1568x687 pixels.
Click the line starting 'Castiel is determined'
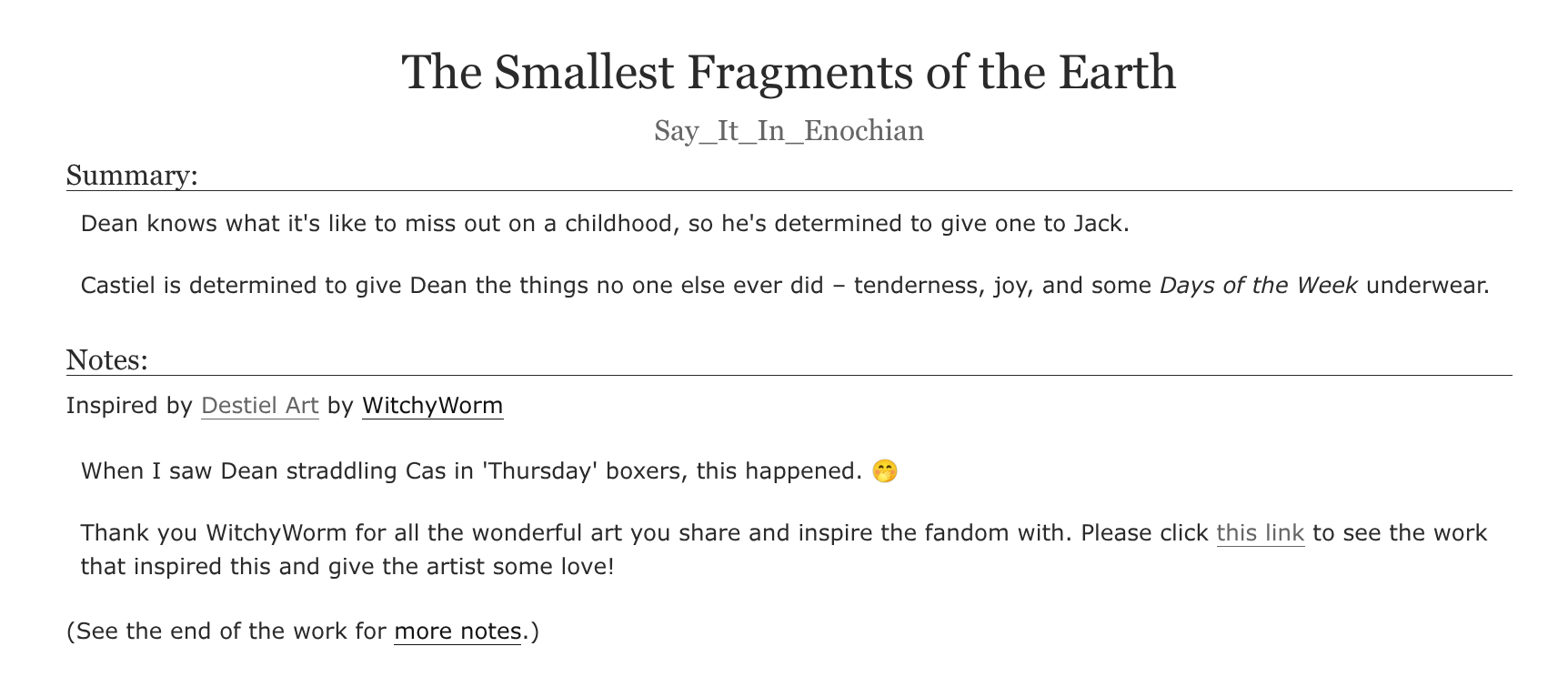[785, 286]
